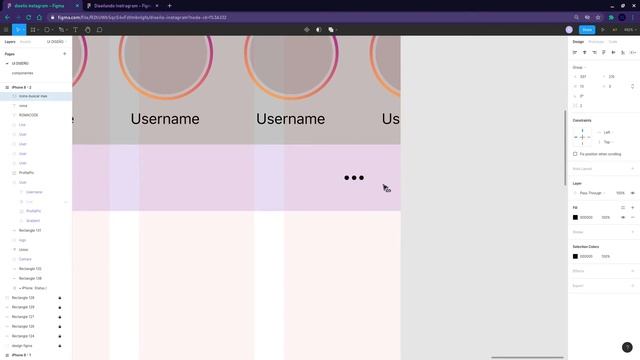Remove fill with minus icon
This screenshot has width=640, height=360.
(x=633, y=218)
